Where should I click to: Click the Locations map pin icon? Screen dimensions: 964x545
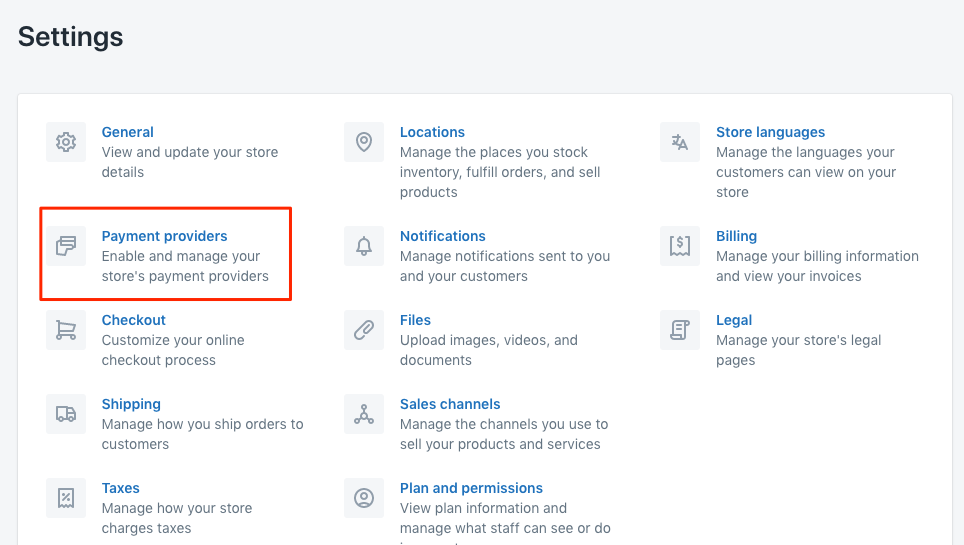[x=364, y=142]
